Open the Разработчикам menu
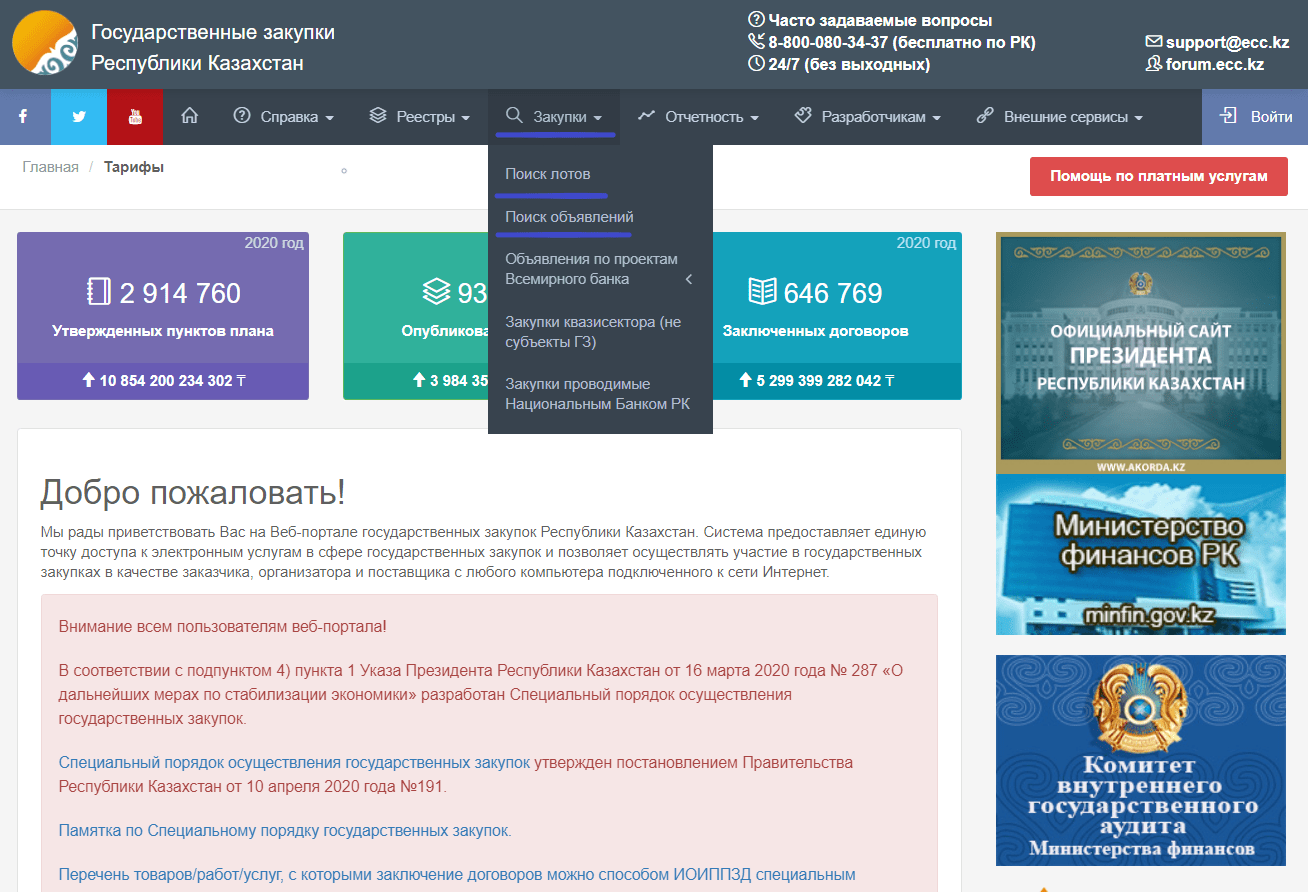The image size is (1308, 892). [867, 117]
